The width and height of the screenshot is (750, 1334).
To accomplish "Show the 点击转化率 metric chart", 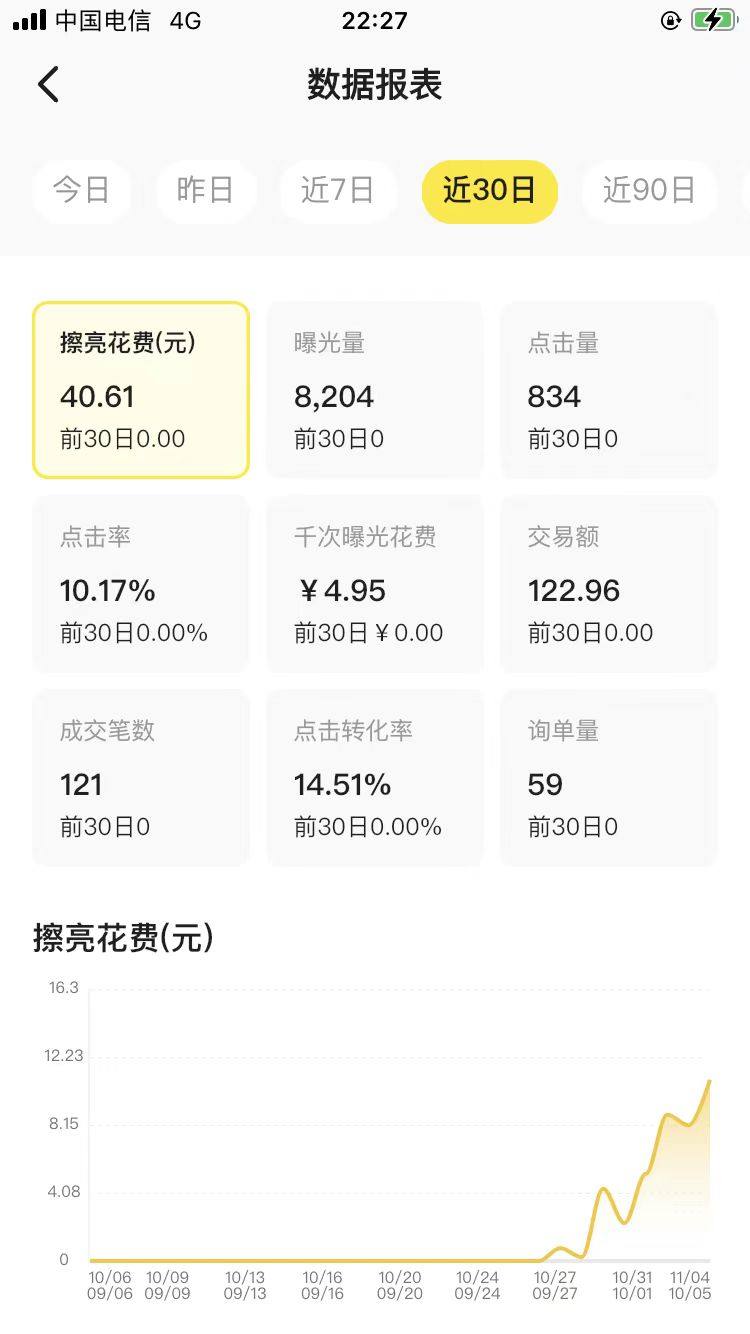I will click(x=375, y=778).
